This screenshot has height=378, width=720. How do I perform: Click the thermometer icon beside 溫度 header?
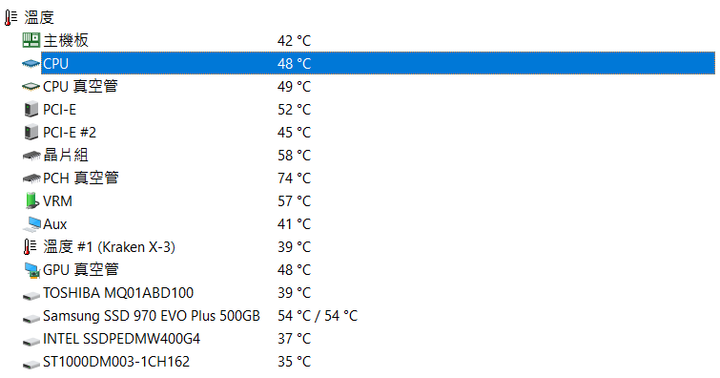[11, 17]
